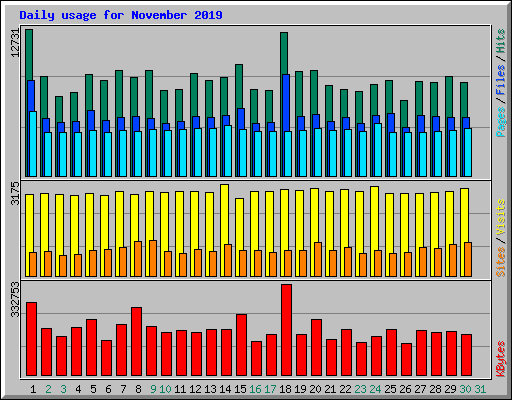This screenshot has height=400, width=512.
Task: Click day label '20' on the x-axis
Action: [315, 389]
